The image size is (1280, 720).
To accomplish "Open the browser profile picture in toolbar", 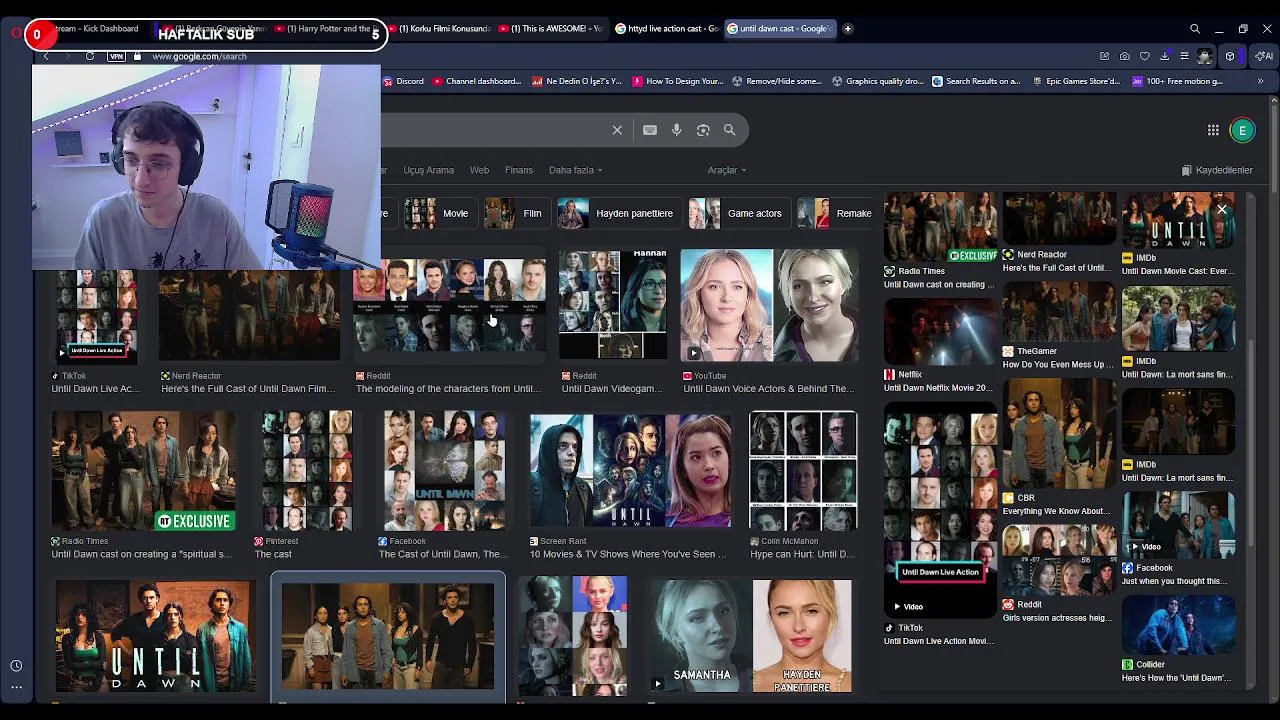I will tap(1205, 56).
